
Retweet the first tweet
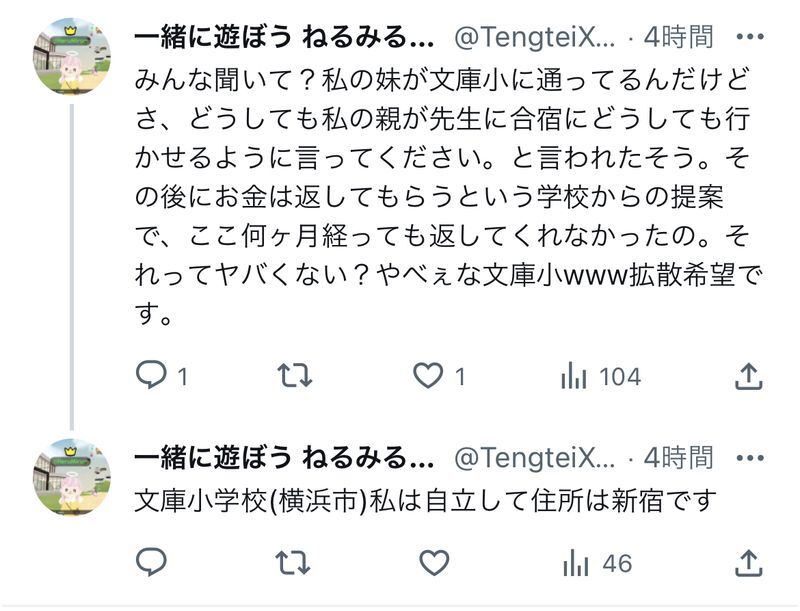coord(294,375)
